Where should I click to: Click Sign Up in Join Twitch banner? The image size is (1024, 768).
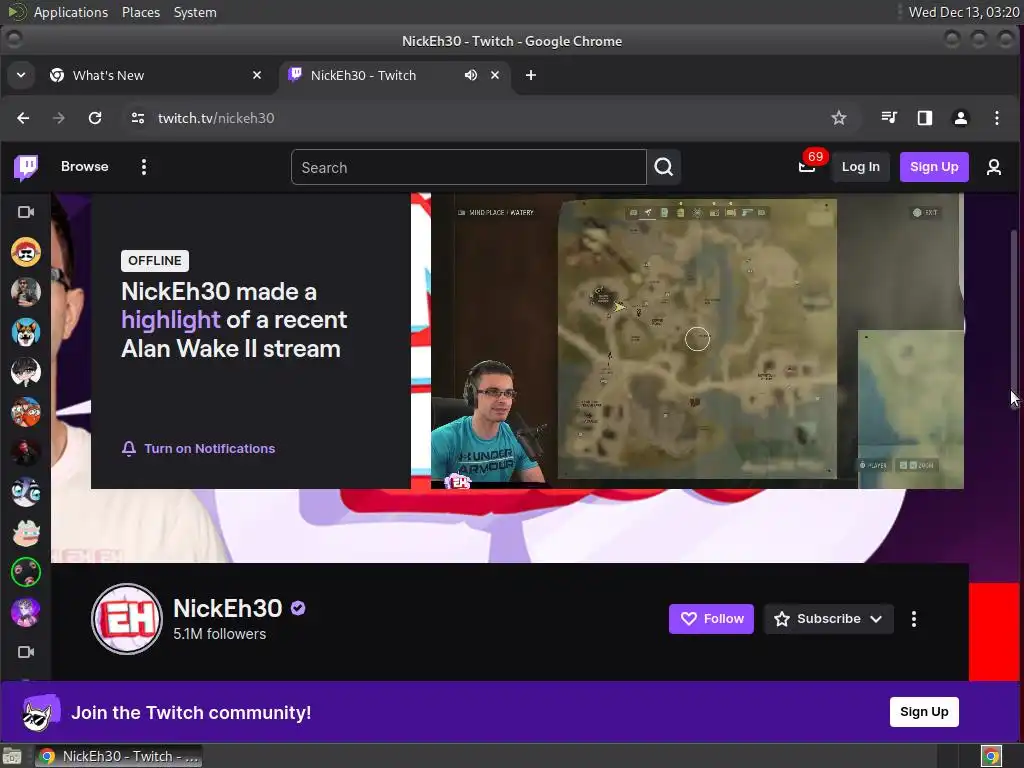tap(924, 712)
